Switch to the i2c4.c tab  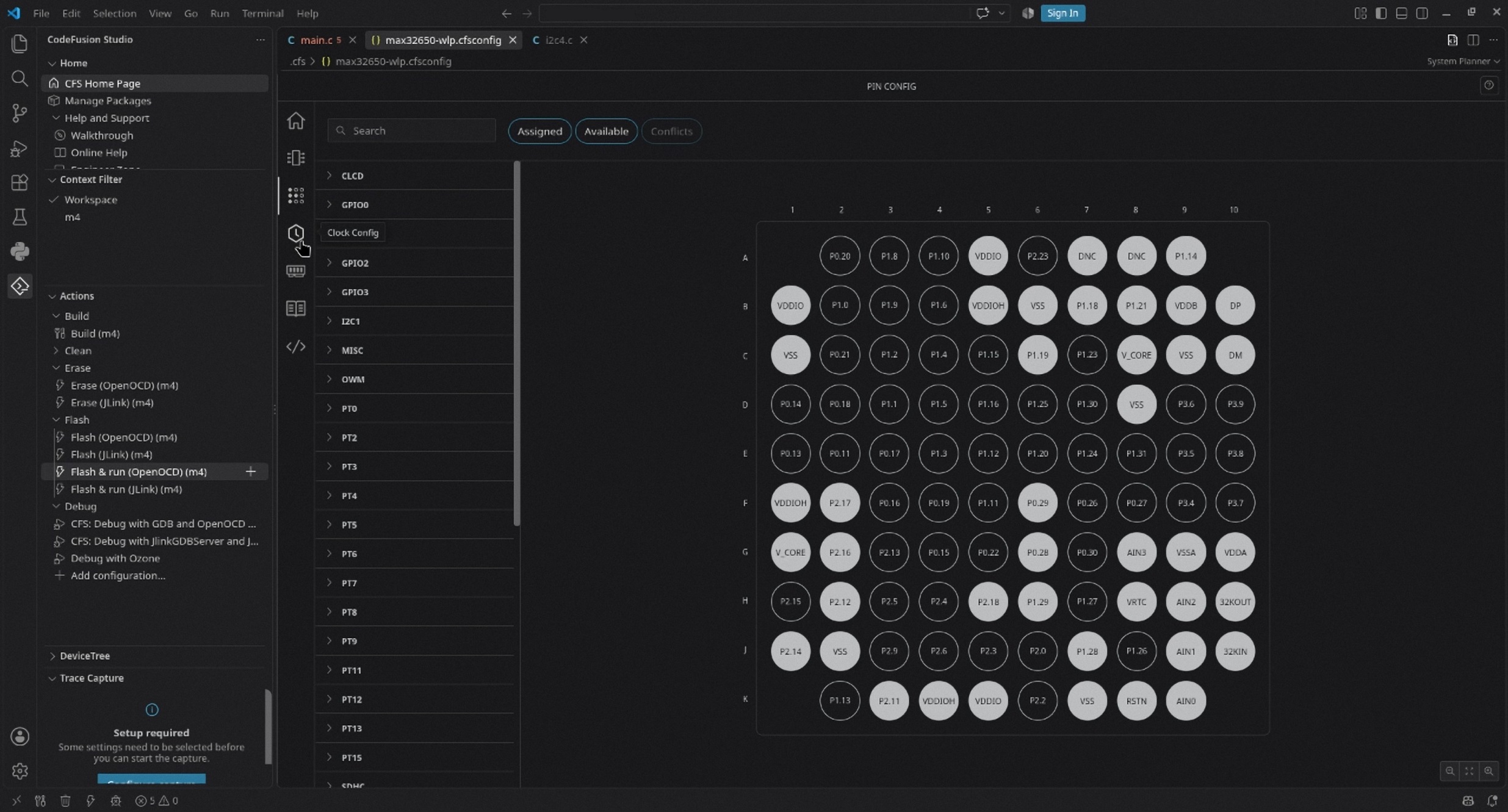[558, 40]
